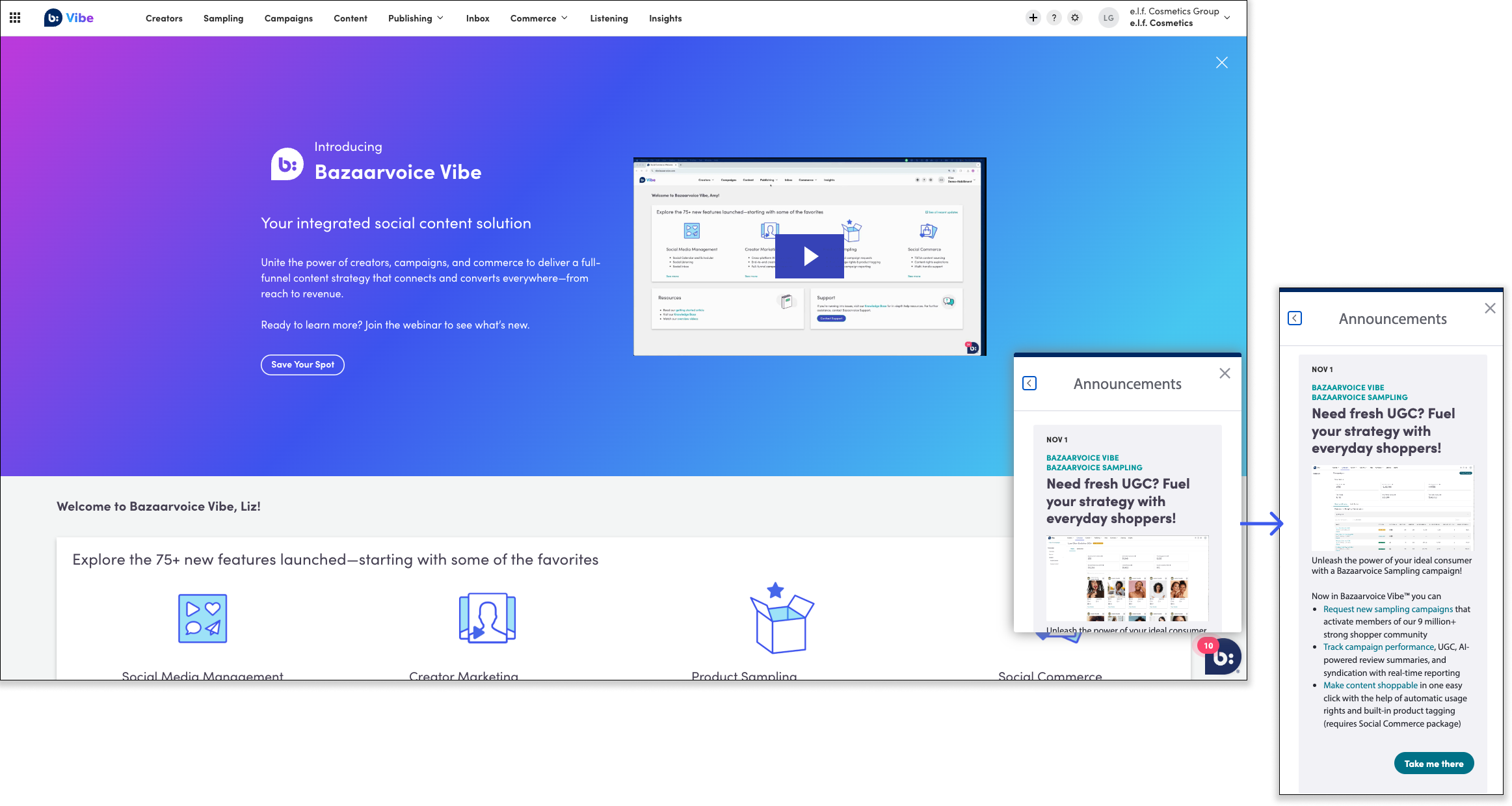Dismiss the intro banner with the X
The width and height of the screenshot is (1512, 806).
click(1221, 62)
